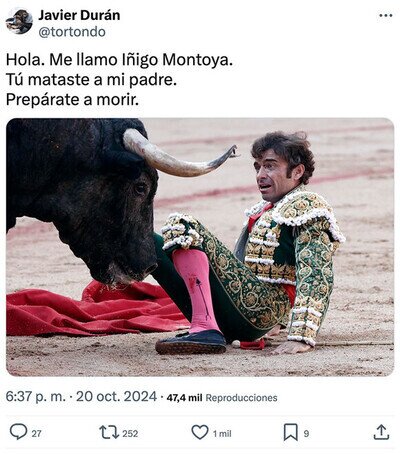View the 47,4 mil Reproducciones count
Screen dimensions: 400x454
point(222,398)
